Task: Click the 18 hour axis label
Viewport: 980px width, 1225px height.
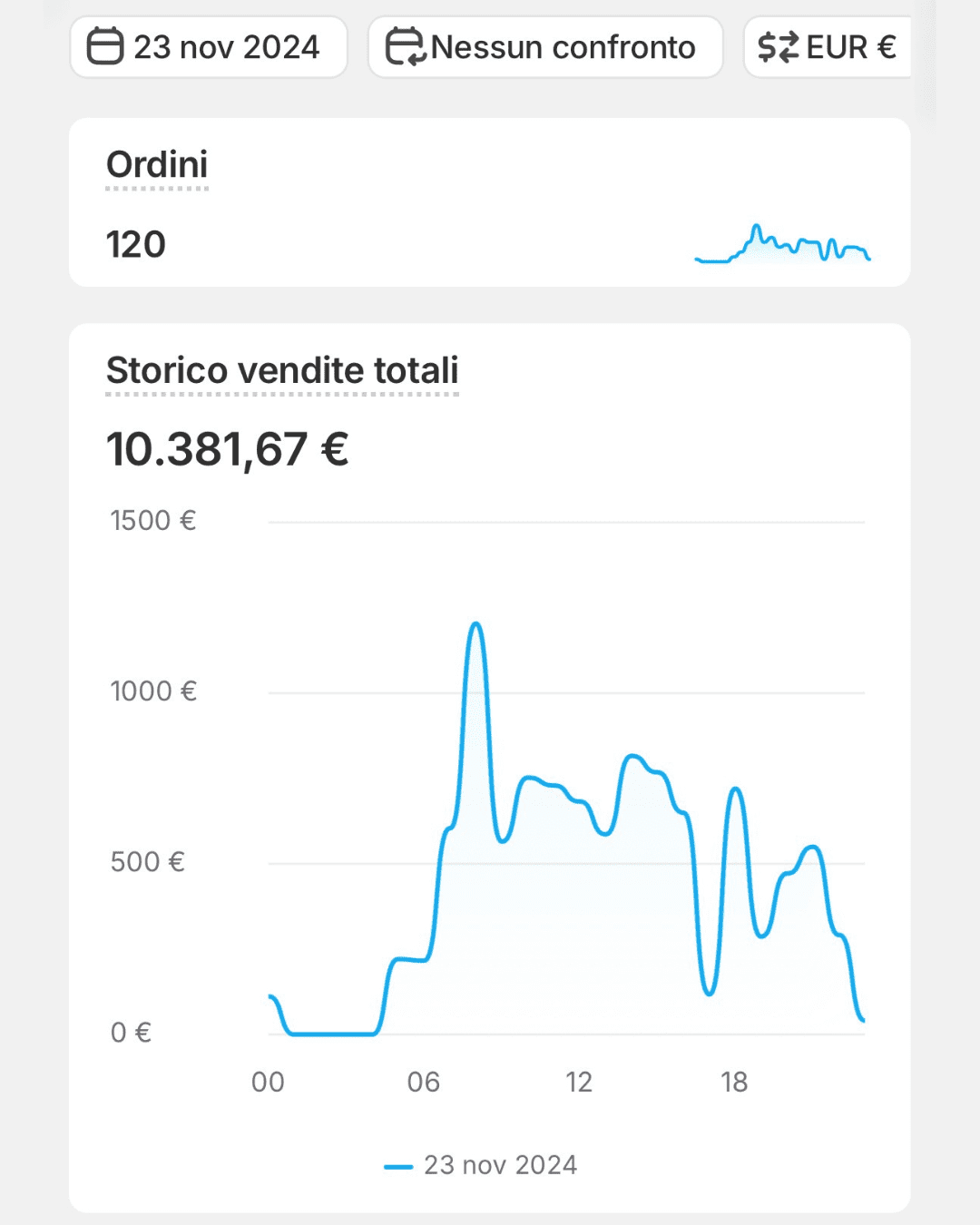Action: point(734,1082)
